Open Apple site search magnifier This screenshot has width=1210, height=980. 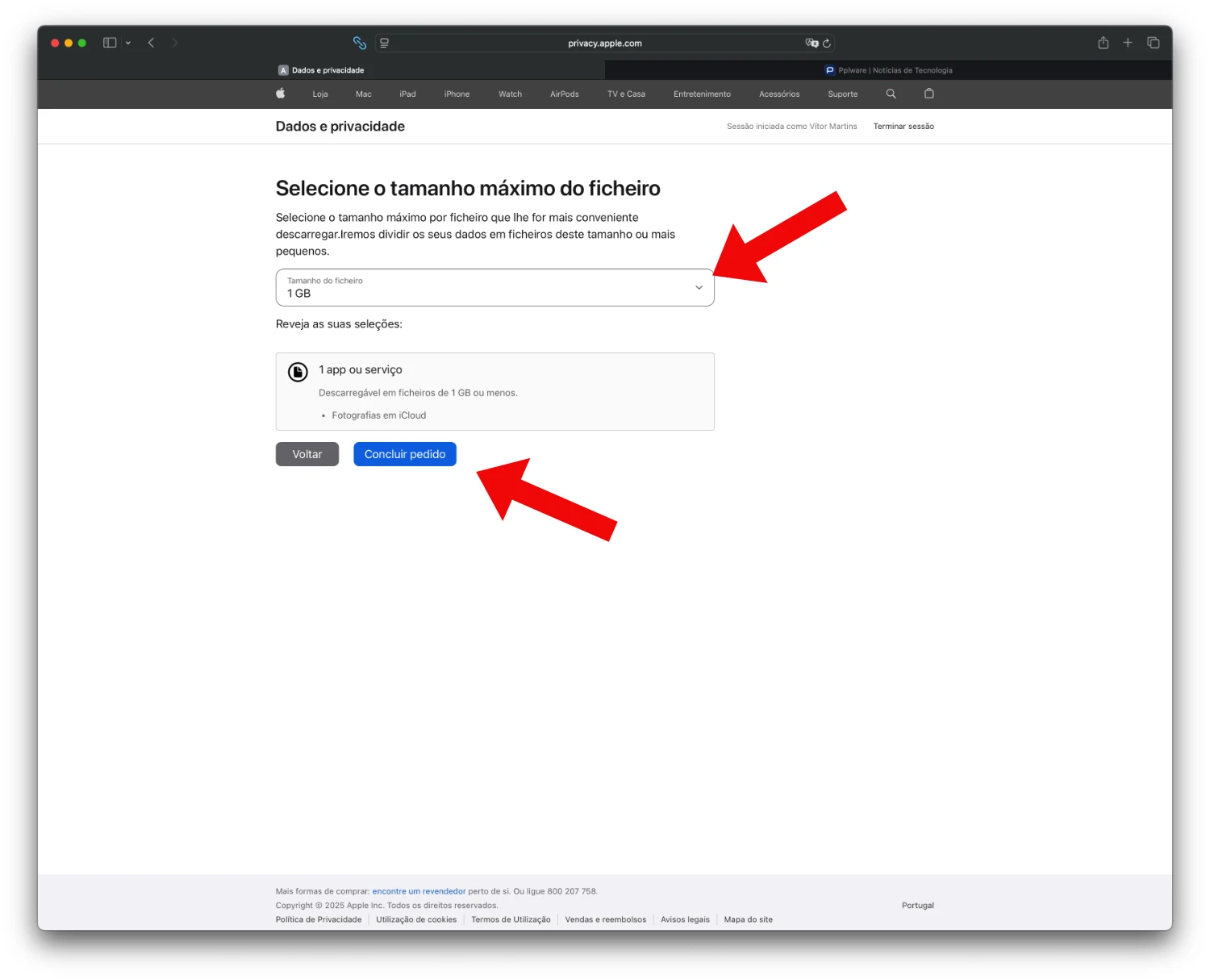click(891, 94)
